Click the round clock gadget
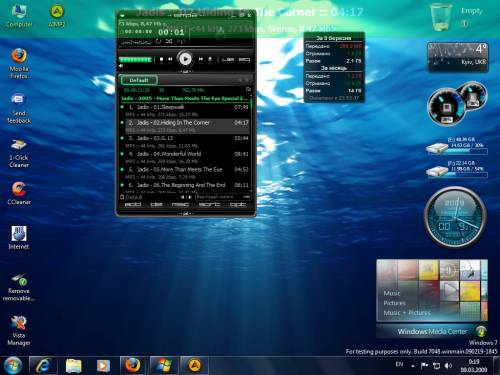 [455, 217]
